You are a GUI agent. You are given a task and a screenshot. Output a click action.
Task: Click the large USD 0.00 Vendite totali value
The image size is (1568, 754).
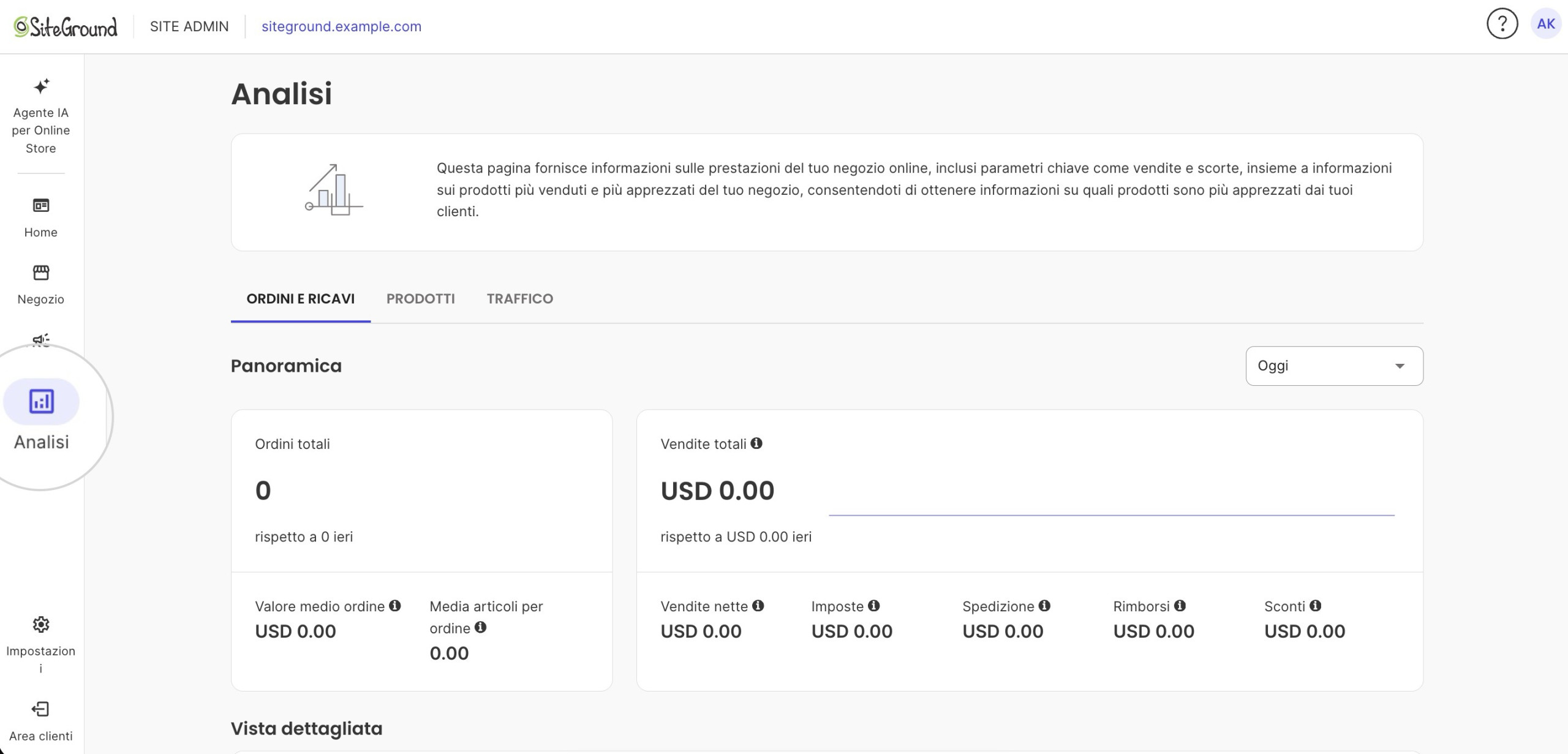[717, 491]
